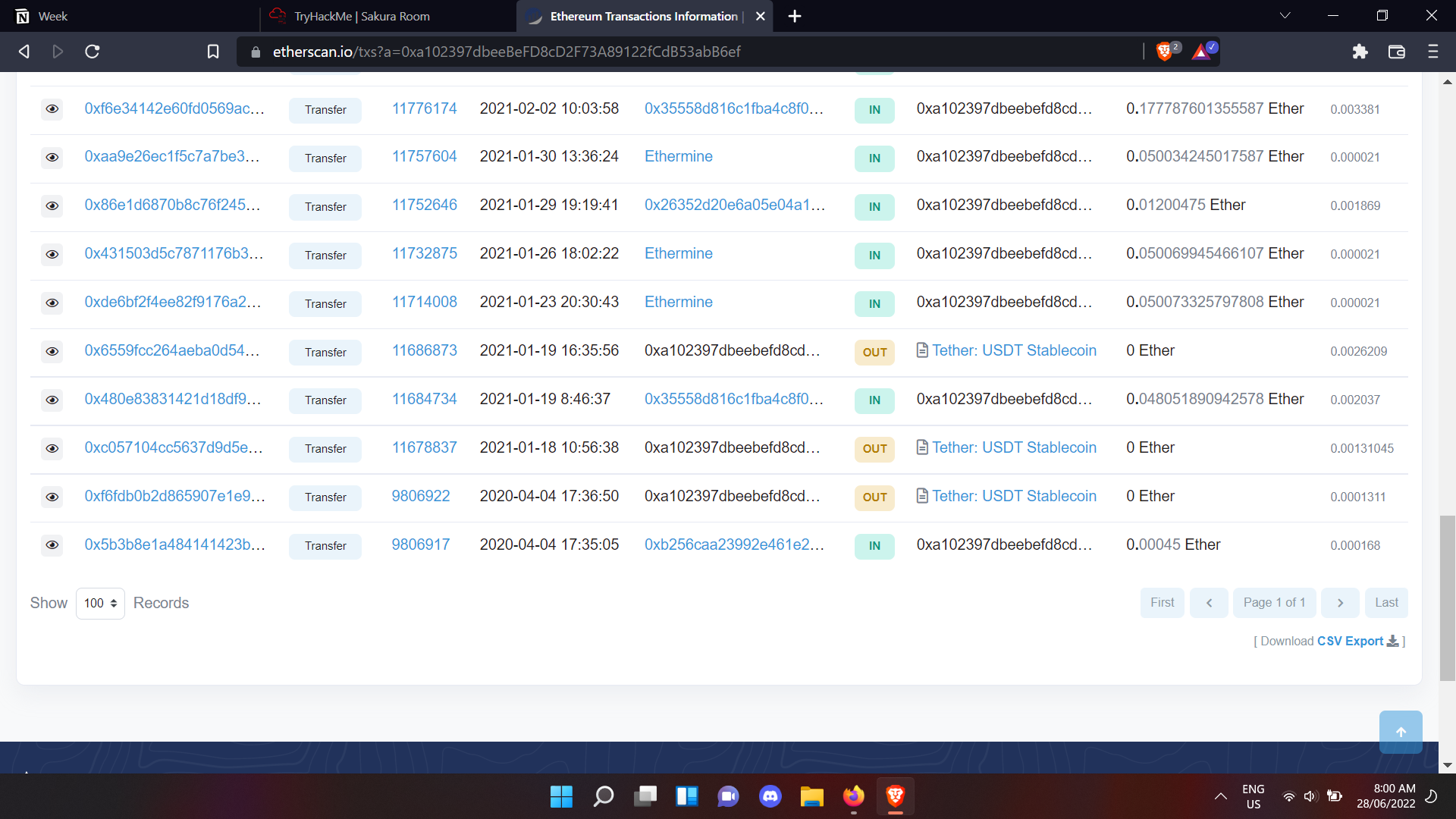Open Ethermine sender link dated 2021-01-30

679,156
